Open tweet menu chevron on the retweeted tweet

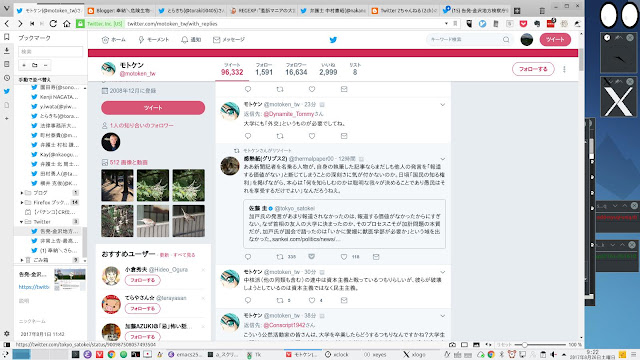[x=442, y=159]
